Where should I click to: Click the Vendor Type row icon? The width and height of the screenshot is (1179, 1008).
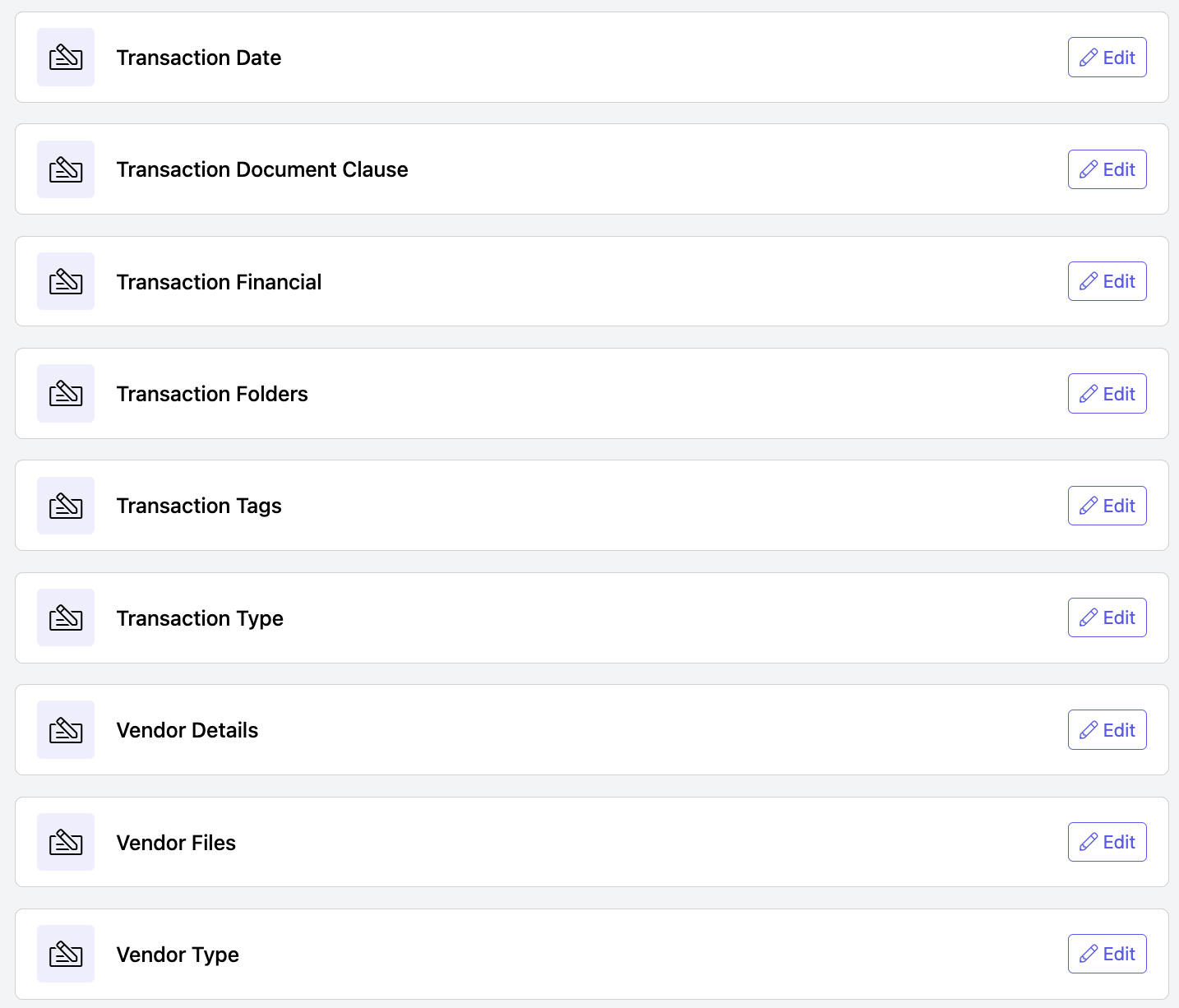[66, 954]
